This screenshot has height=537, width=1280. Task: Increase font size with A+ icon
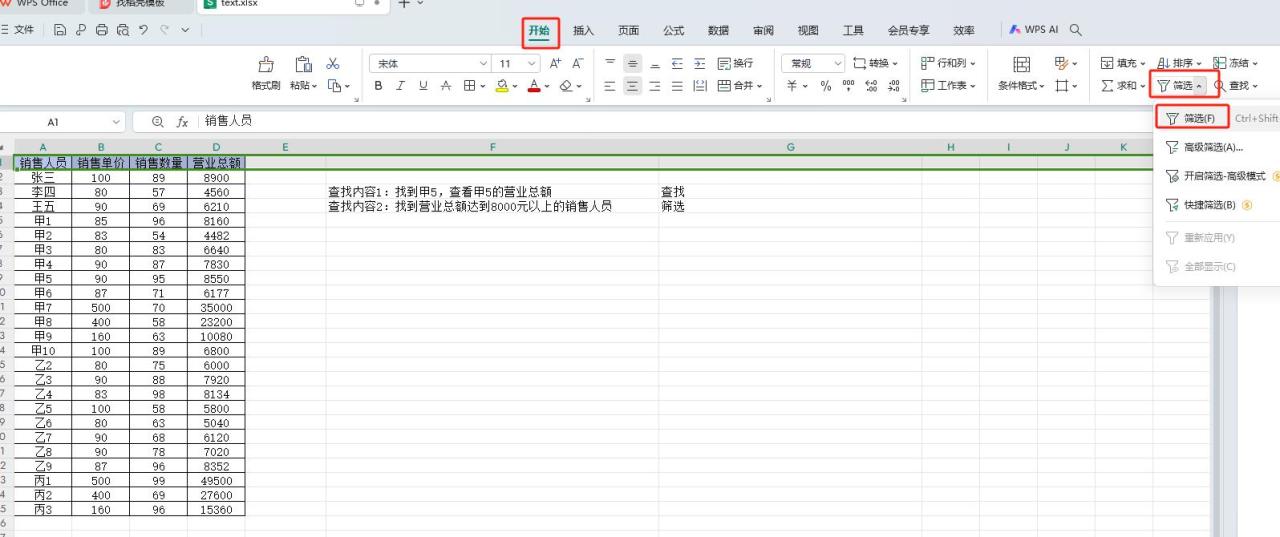(555, 63)
